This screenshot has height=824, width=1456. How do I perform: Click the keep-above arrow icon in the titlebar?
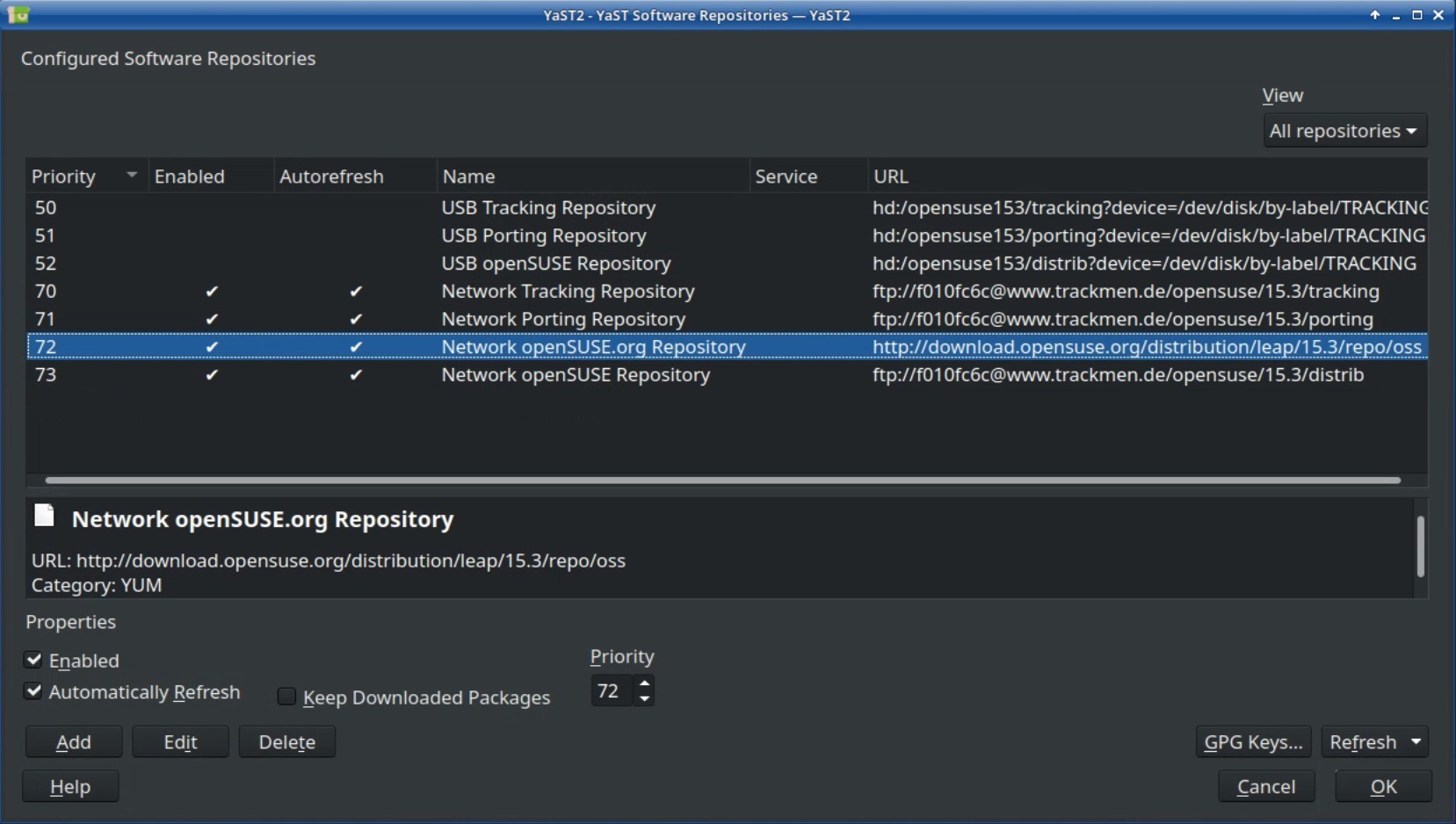point(1373,15)
